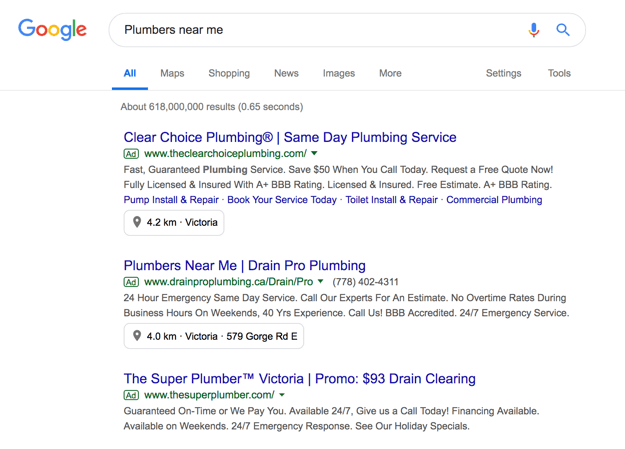The width and height of the screenshot is (625, 449).
Task: Open The Super Plumber Victoria result
Action: point(299,378)
